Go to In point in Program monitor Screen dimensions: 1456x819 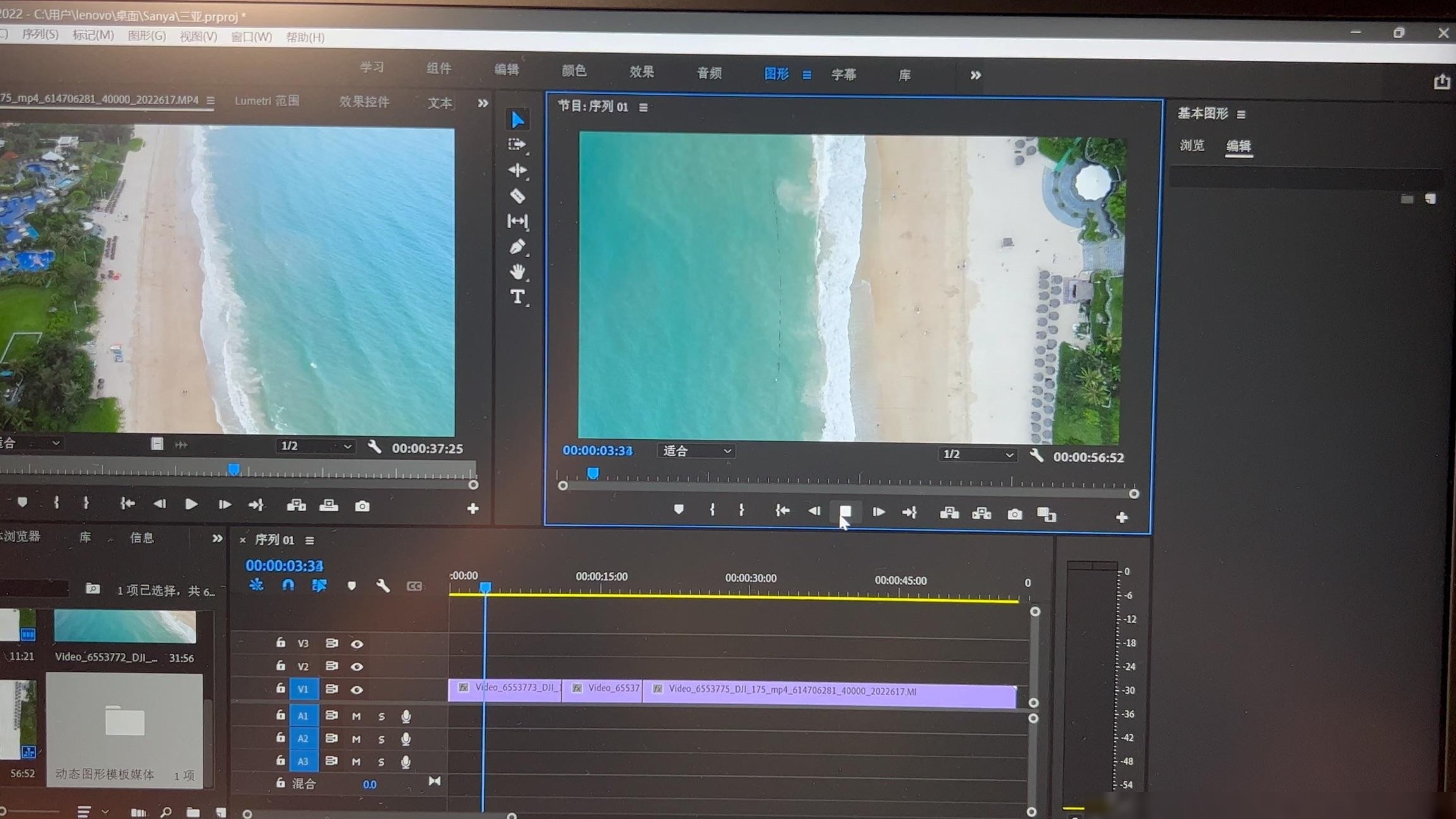(x=782, y=511)
